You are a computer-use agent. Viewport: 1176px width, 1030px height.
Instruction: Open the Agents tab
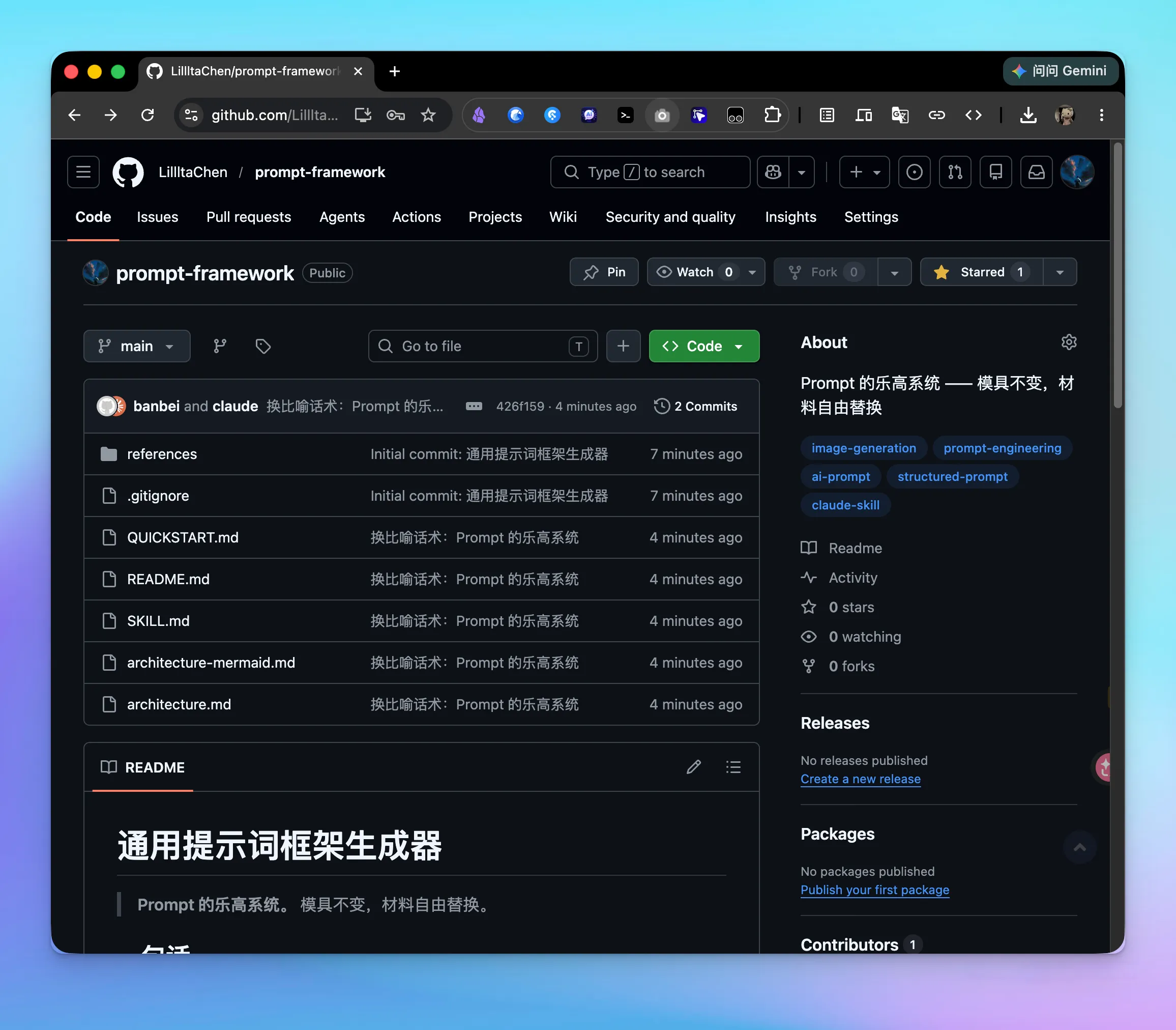pos(342,217)
